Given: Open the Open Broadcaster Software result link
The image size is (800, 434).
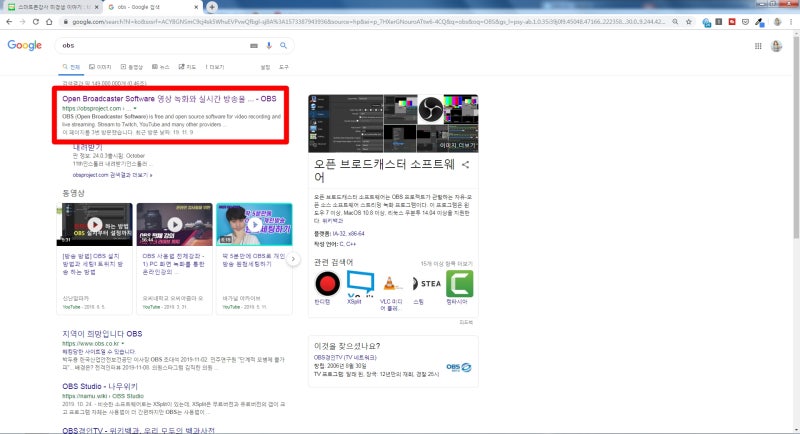Looking at the screenshot, I should [169, 99].
